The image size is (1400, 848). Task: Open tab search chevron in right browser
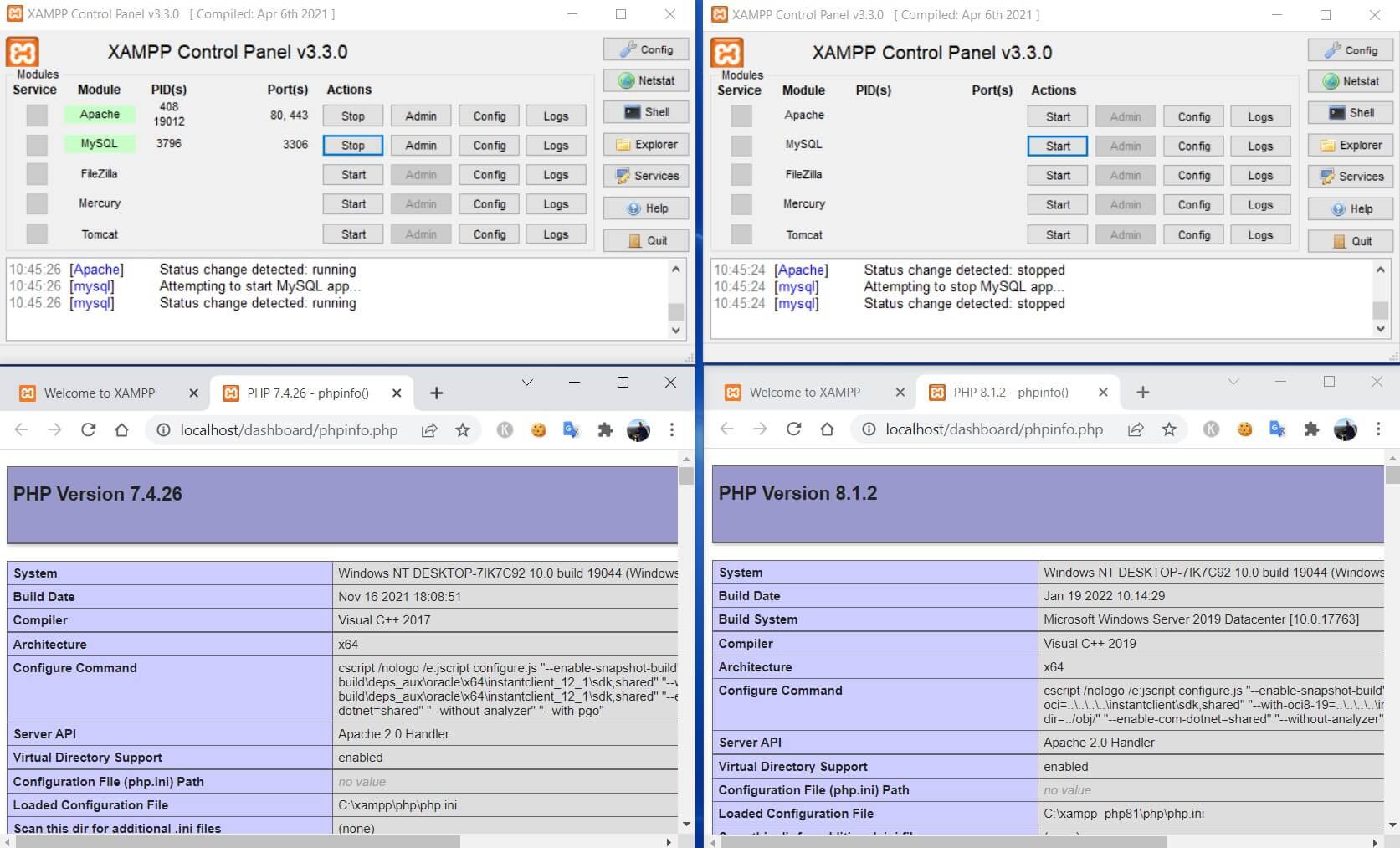(1233, 382)
